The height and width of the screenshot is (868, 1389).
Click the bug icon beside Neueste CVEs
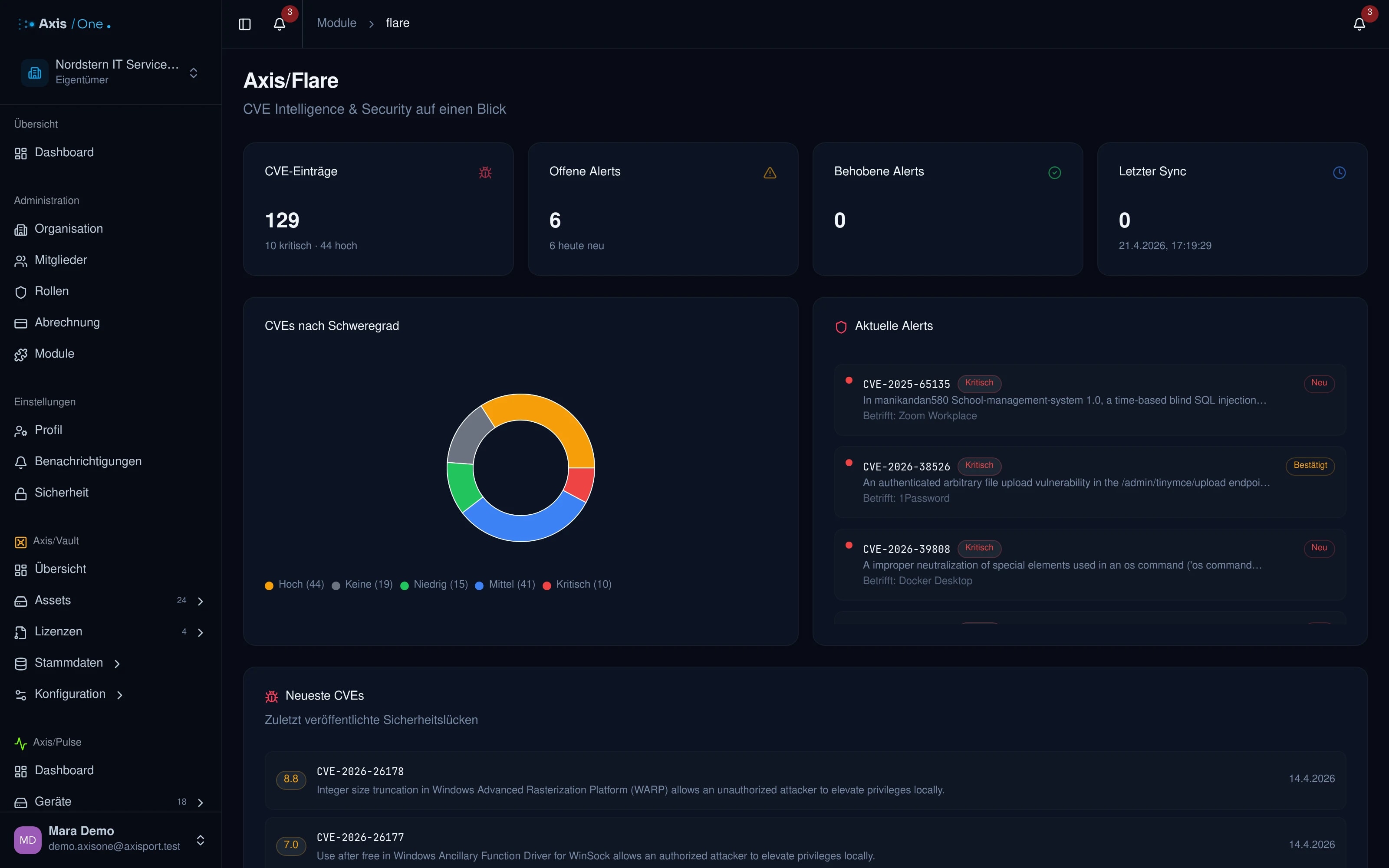pyautogui.click(x=271, y=696)
